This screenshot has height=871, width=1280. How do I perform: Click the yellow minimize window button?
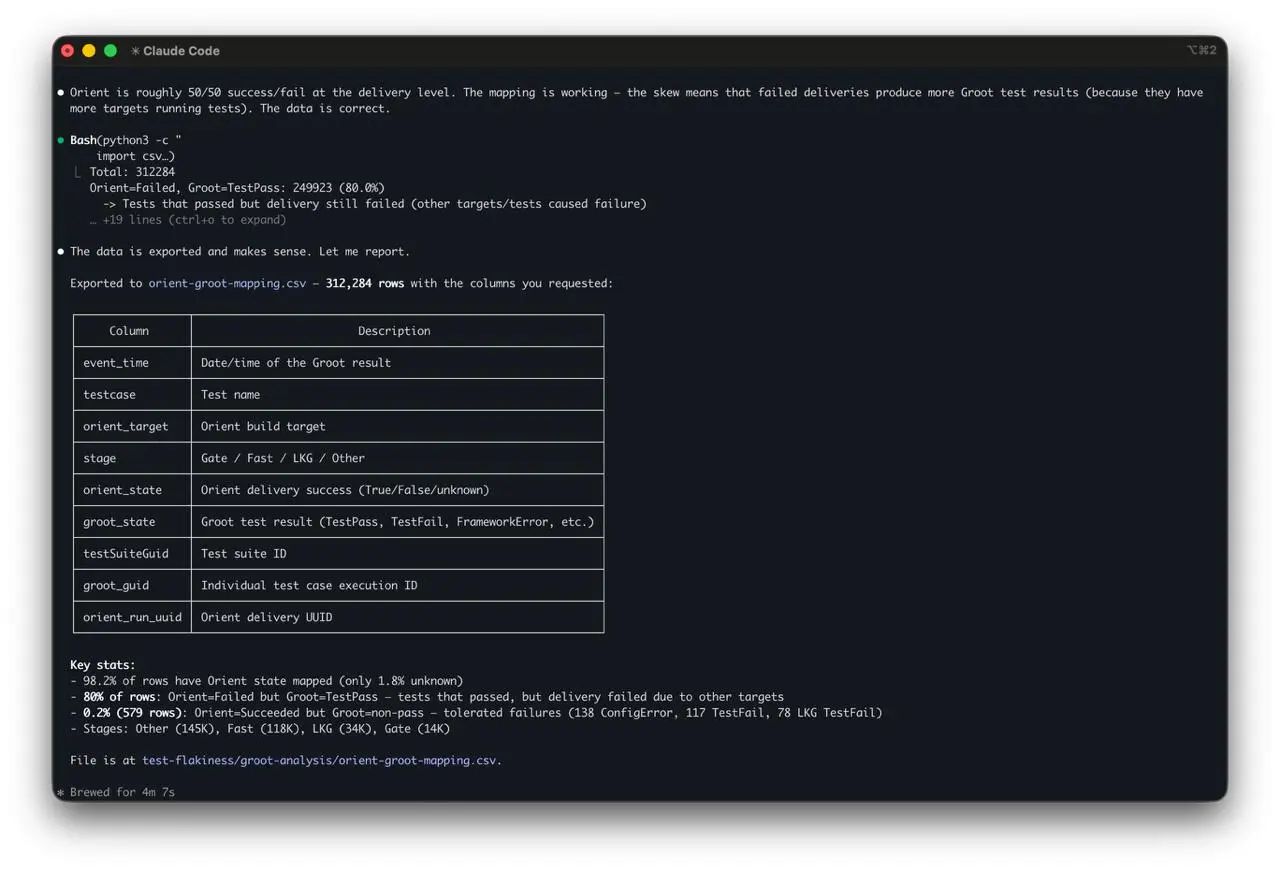88,51
